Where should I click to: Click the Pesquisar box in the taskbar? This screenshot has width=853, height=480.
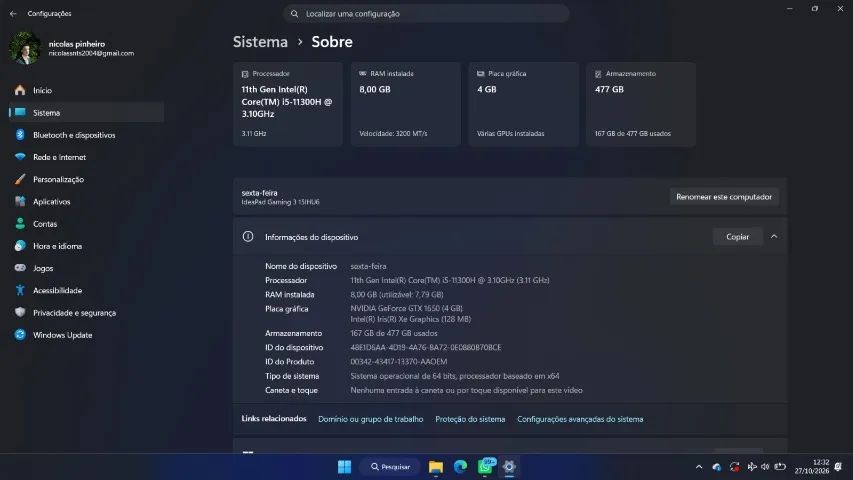tap(391, 467)
